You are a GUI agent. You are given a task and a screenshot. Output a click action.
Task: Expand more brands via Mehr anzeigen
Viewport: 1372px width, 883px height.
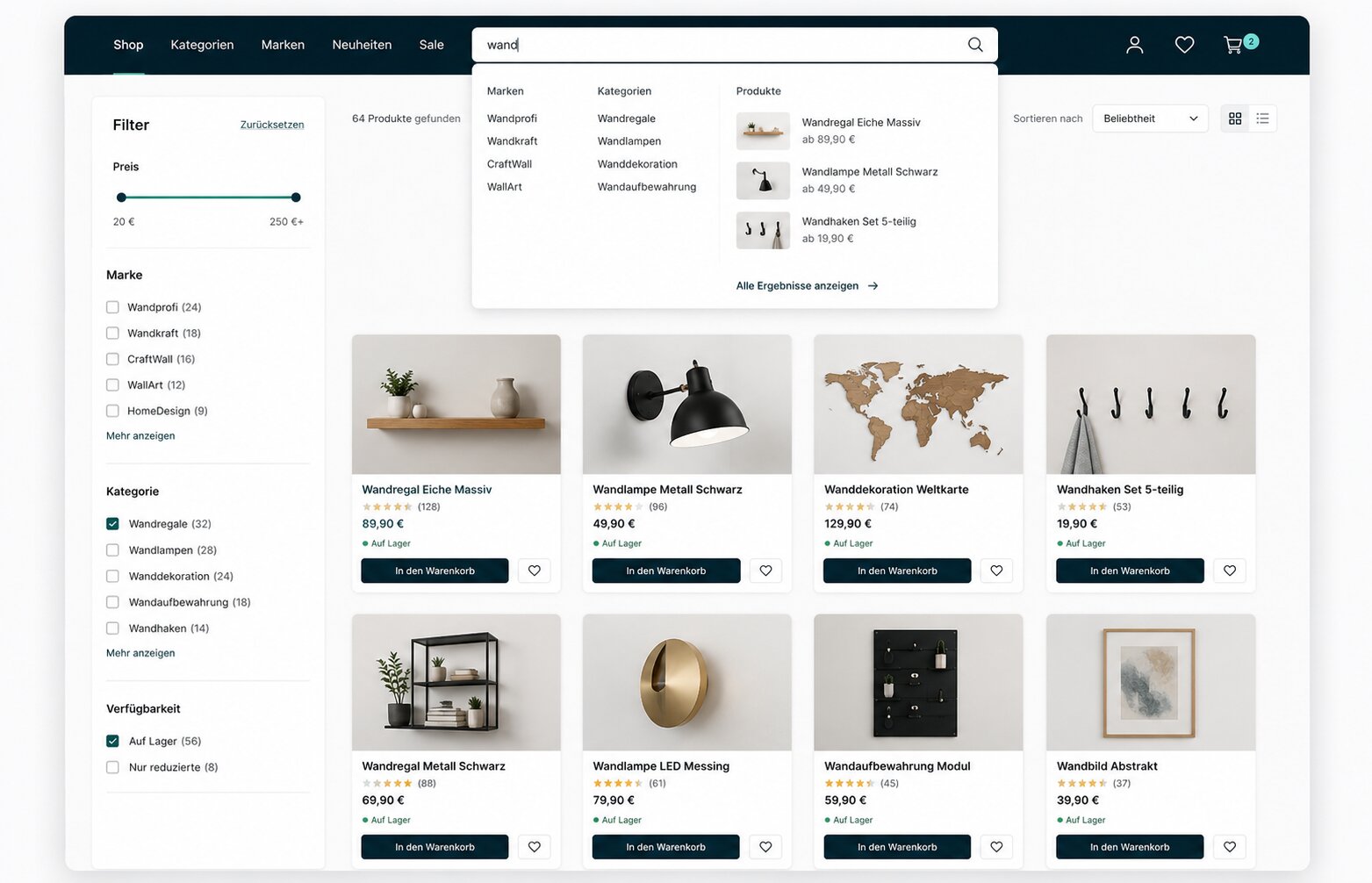pos(140,436)
